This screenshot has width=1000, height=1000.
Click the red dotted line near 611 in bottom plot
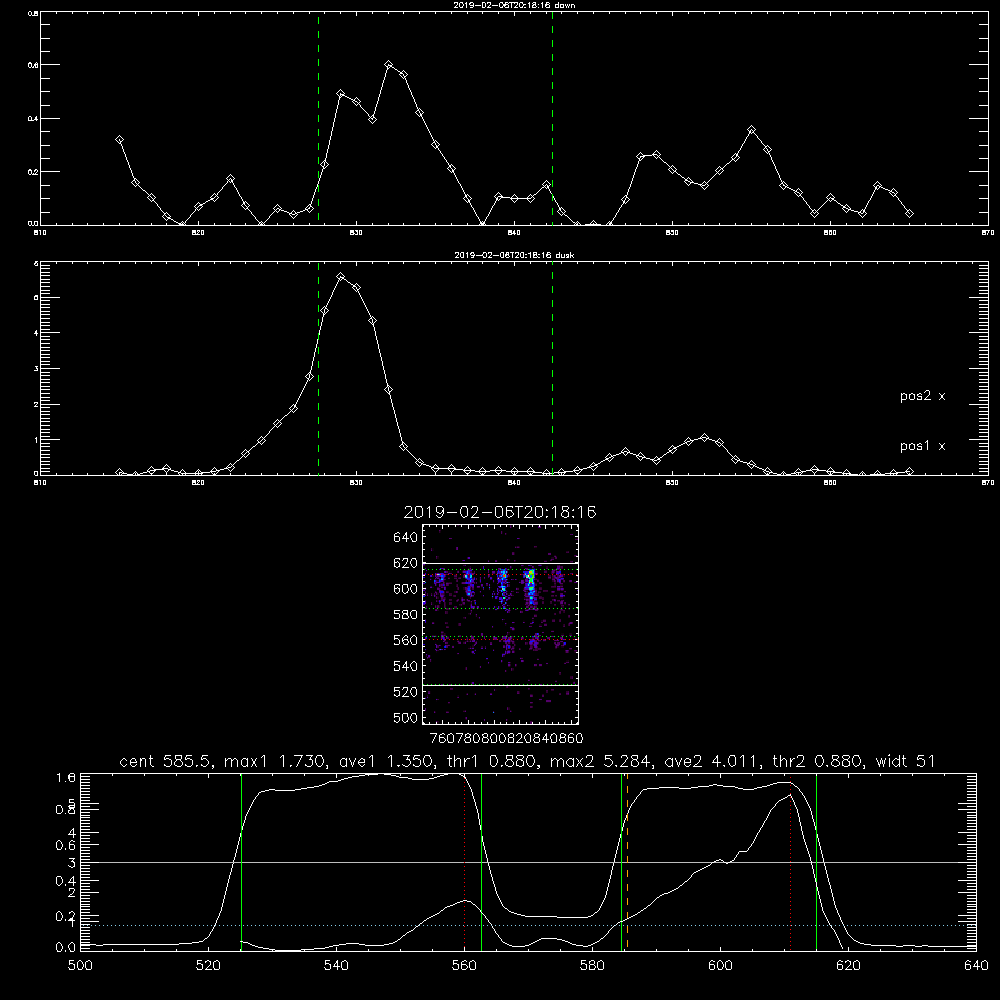791,865
